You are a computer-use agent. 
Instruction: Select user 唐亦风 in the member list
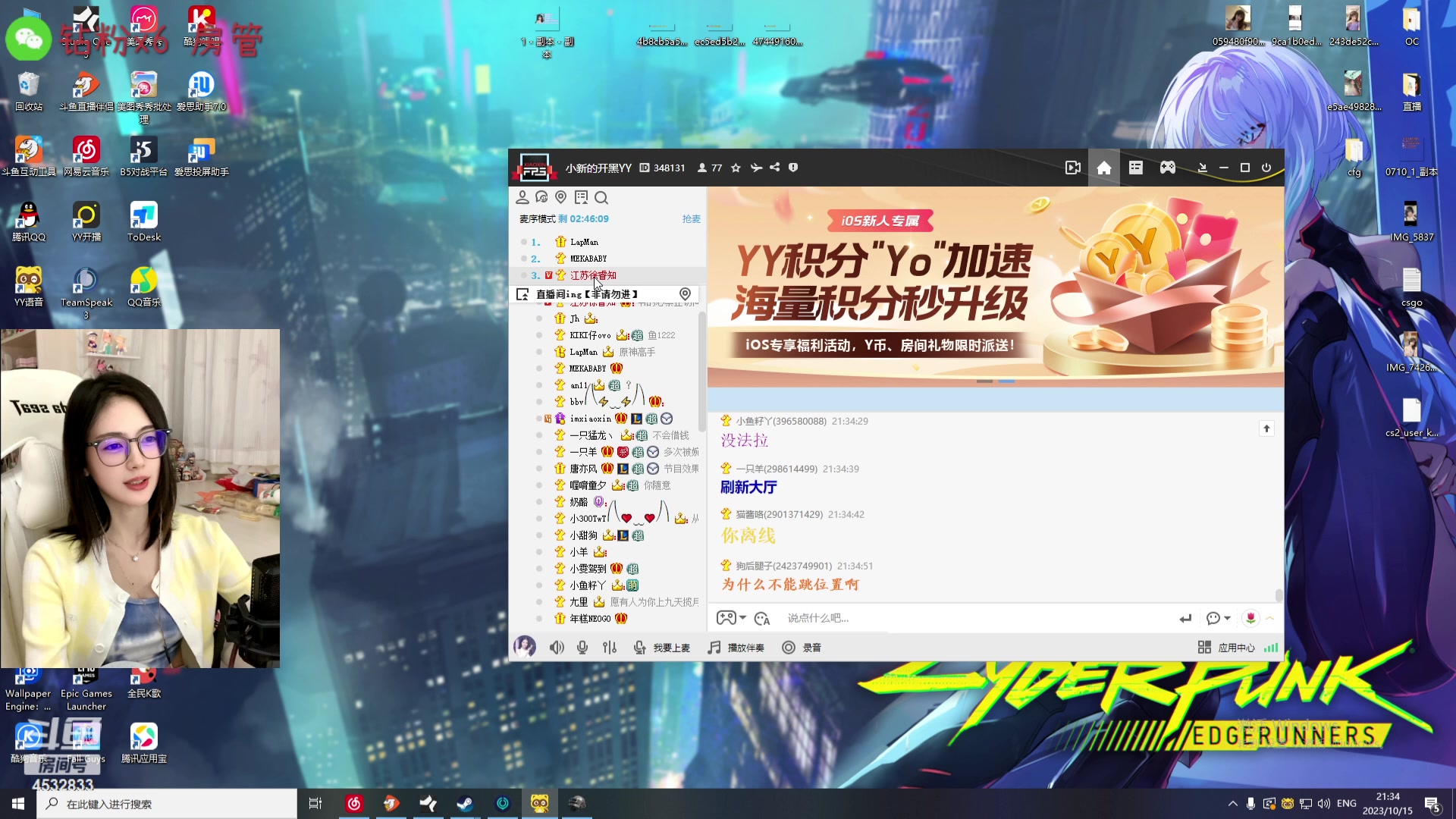583,469
